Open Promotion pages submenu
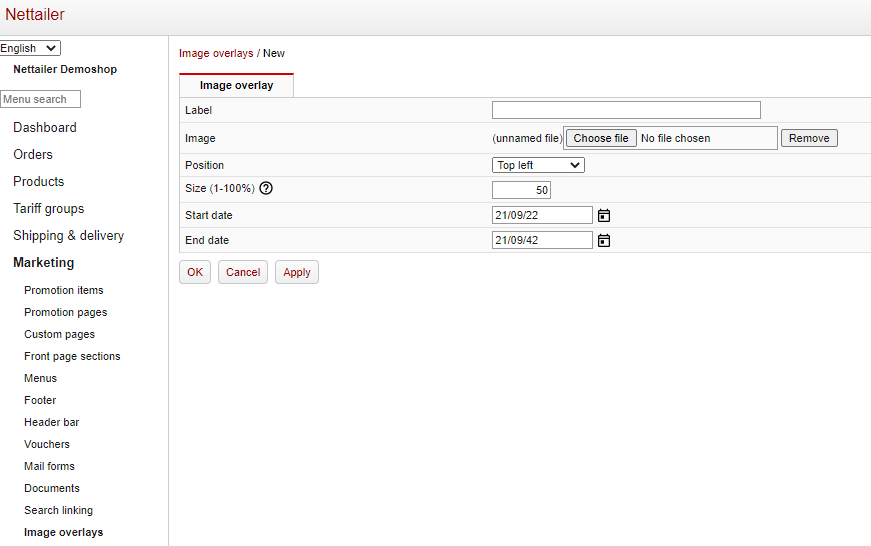The height and width of the screenshot is (546, 871). [66, 312]
